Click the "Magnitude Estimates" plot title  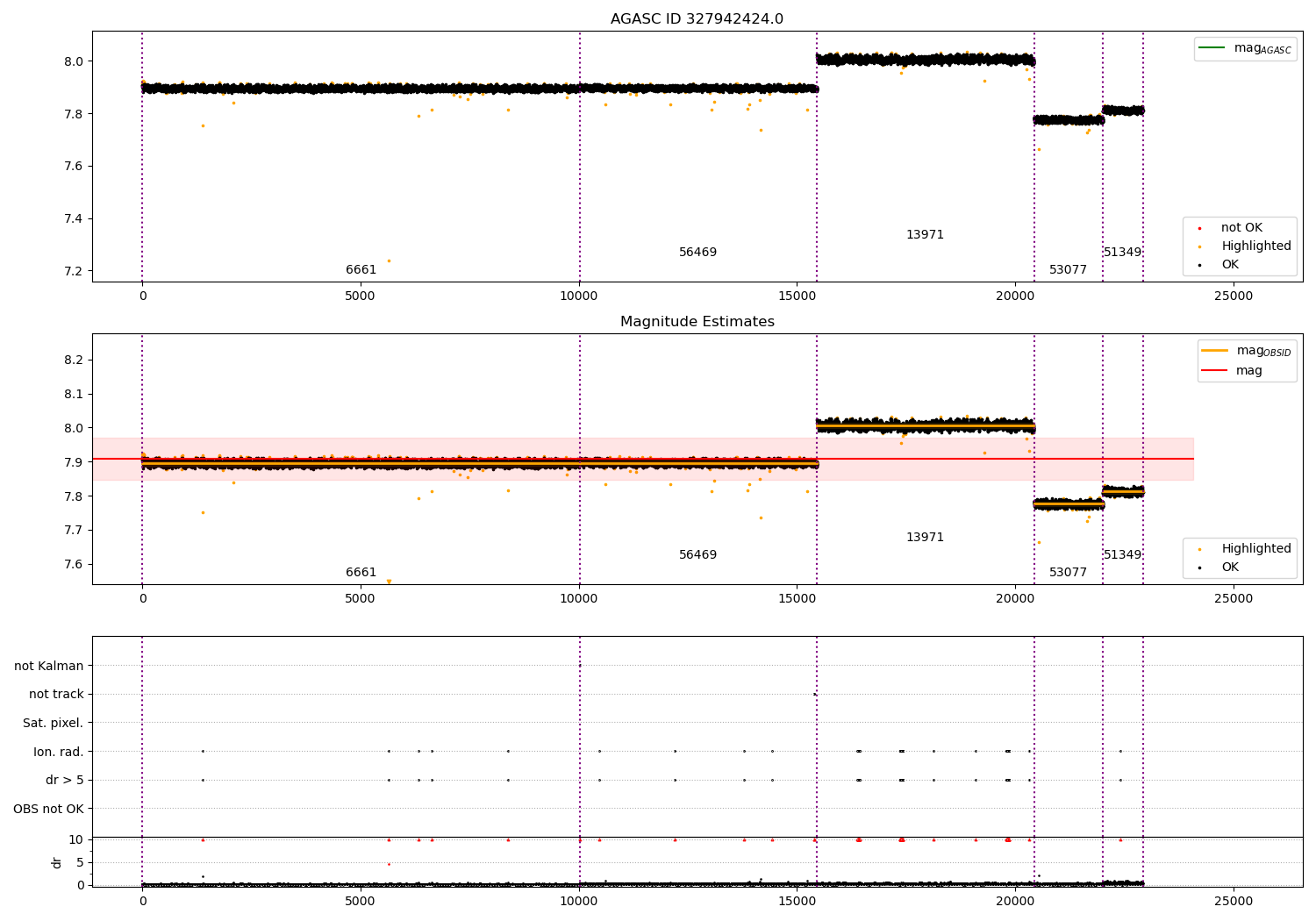point(697,322)
